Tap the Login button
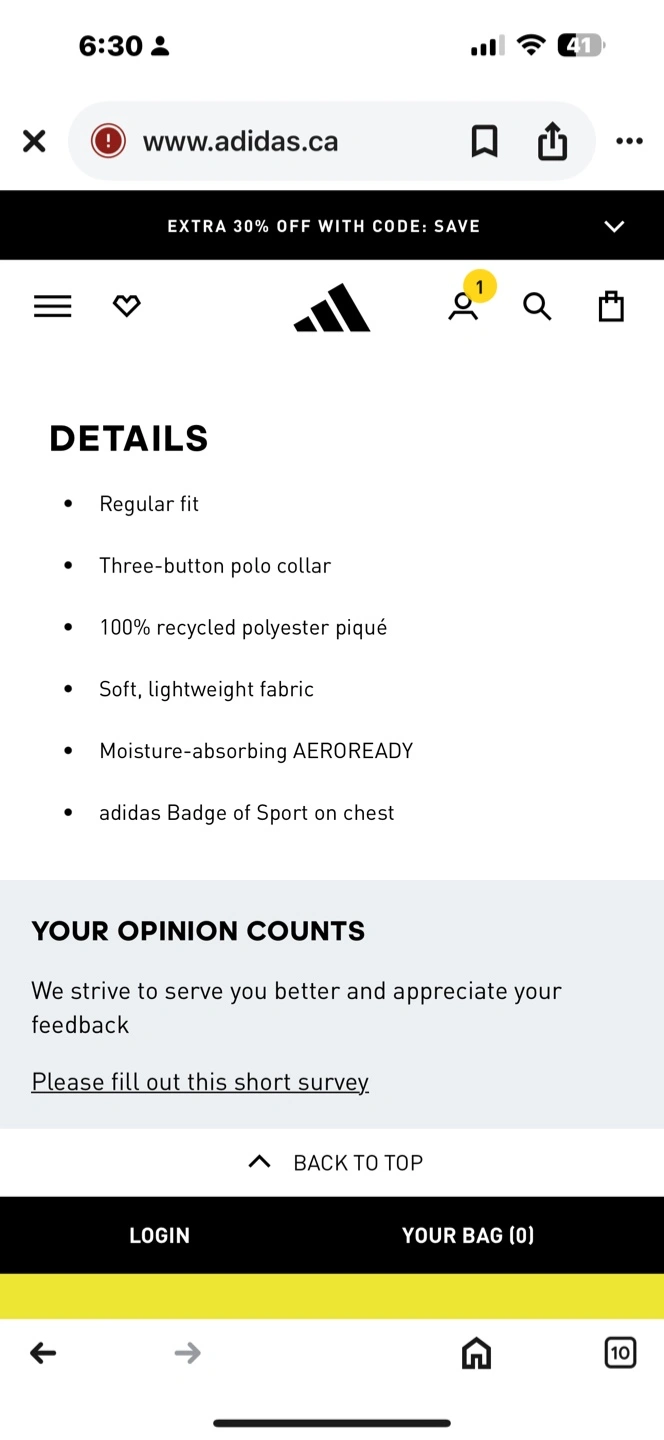Viewport: 664px width, 1440px height. pyautogui.click(x=159, y=1235)
